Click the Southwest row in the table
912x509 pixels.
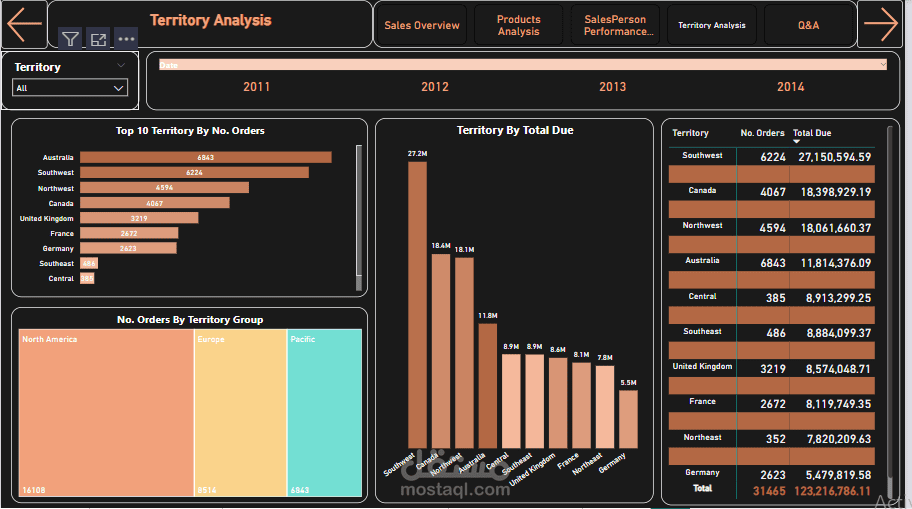(x=771, y=156)
